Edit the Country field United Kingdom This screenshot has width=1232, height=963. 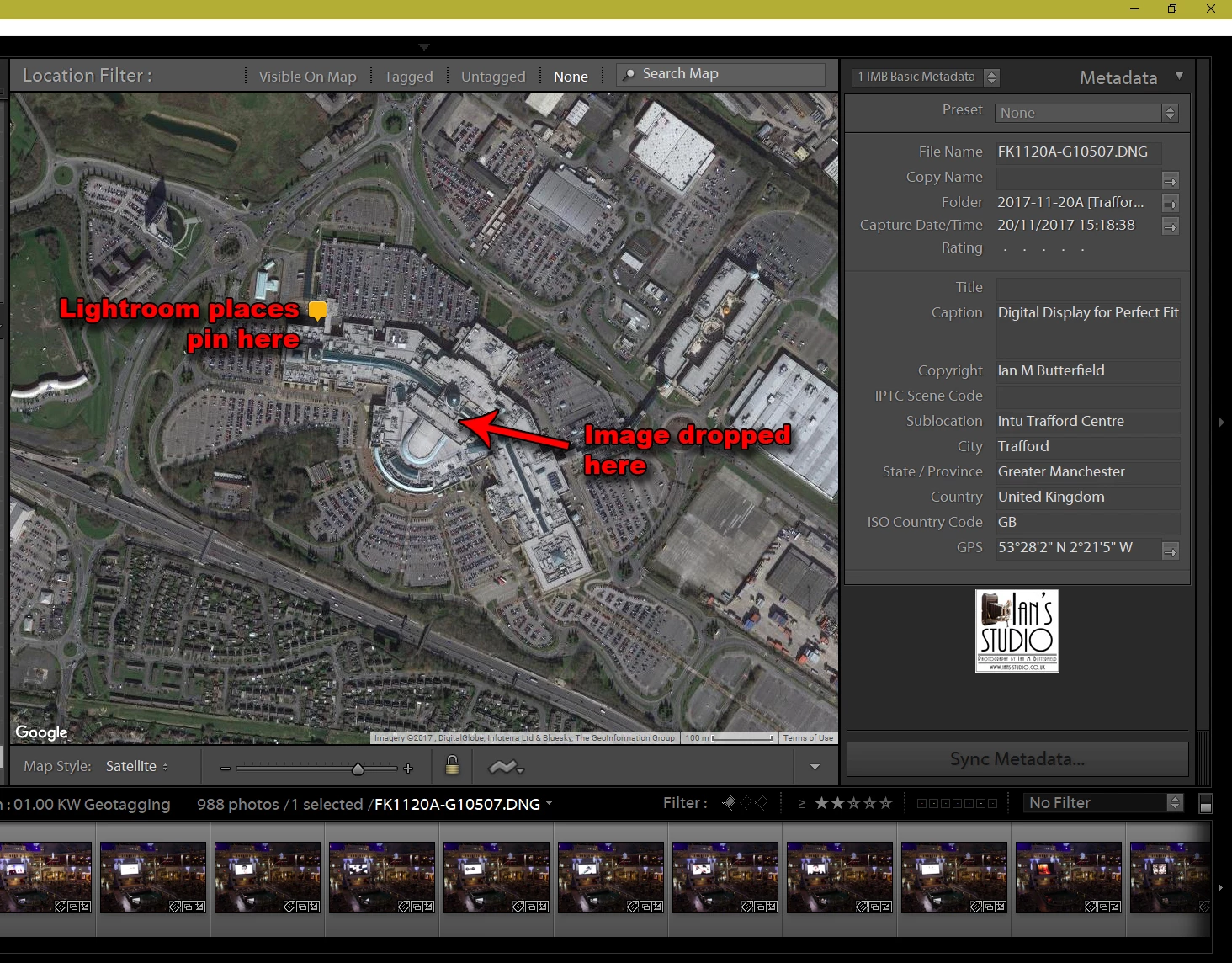coord(1087,497)
